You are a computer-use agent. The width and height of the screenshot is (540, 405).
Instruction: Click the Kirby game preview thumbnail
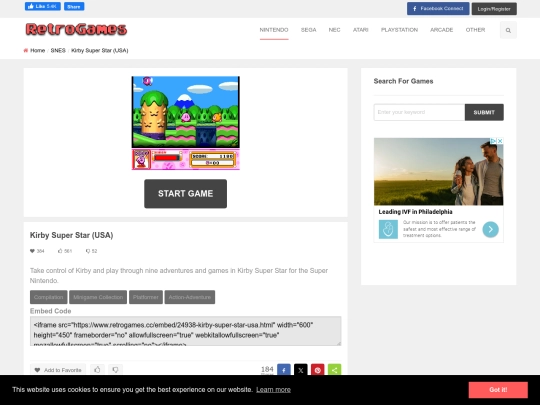(185, 123)
